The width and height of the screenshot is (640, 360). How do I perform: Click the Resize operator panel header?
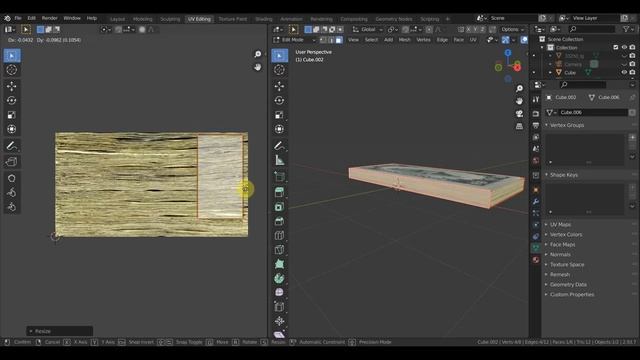tap(60, 331)
